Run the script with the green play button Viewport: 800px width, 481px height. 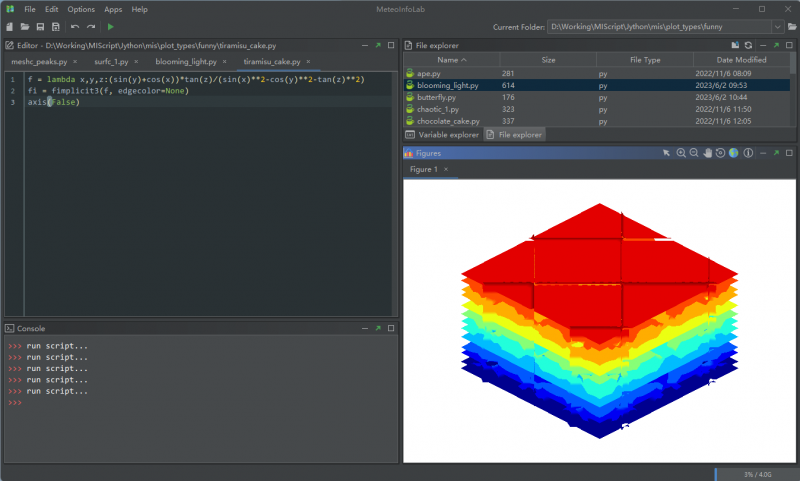[x=110, y=27]
